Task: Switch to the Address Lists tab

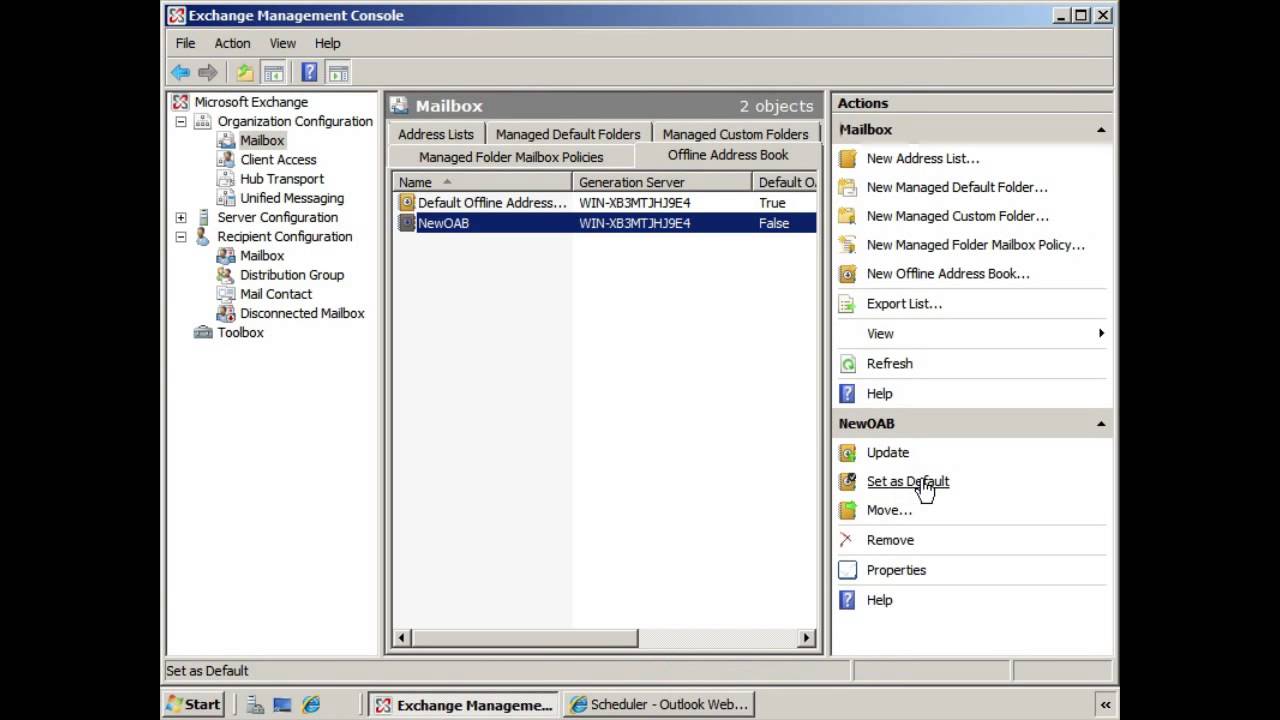Action: click(x=436, y=134)
